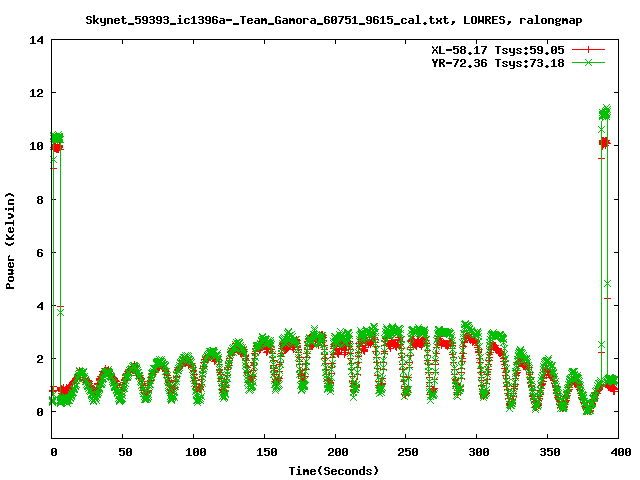Click the green calibration cluster at start near 10 Kelvin

(x=57, y=138)
